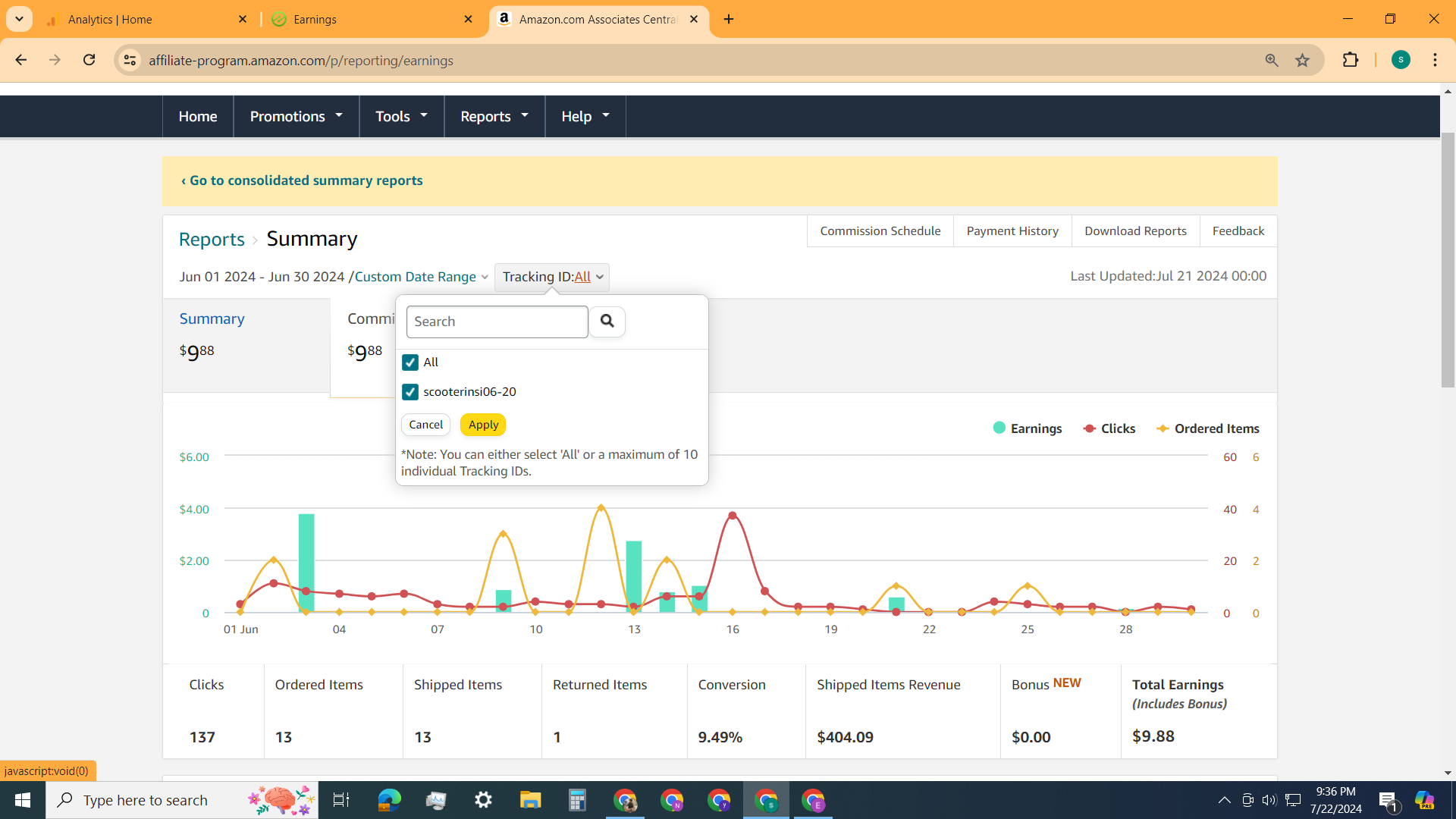The height and width of the screenshot is (819, 1456).
Task: Open Settings gear in the taskbar
Action: tap(483, 800)
